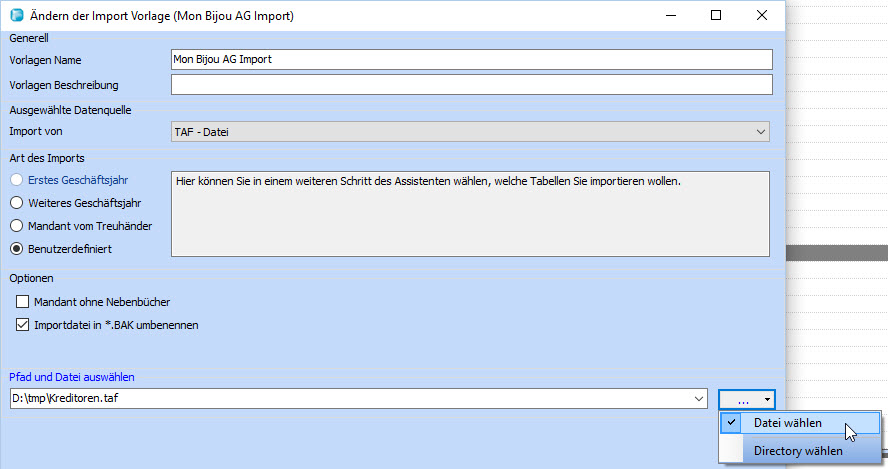The width and height of the screenshot is (888, 469).
Task: Maximize the import template dialog
Action: click(716, 16)
